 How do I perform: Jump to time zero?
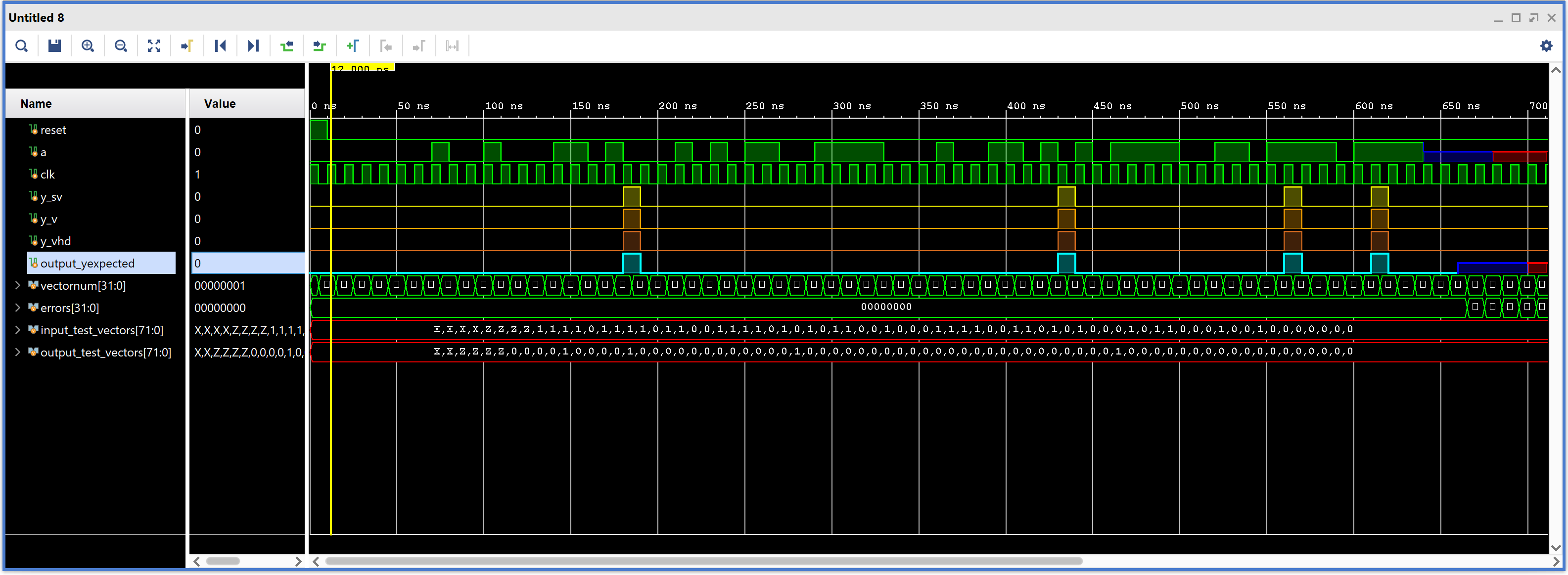[x=220, y=46]
